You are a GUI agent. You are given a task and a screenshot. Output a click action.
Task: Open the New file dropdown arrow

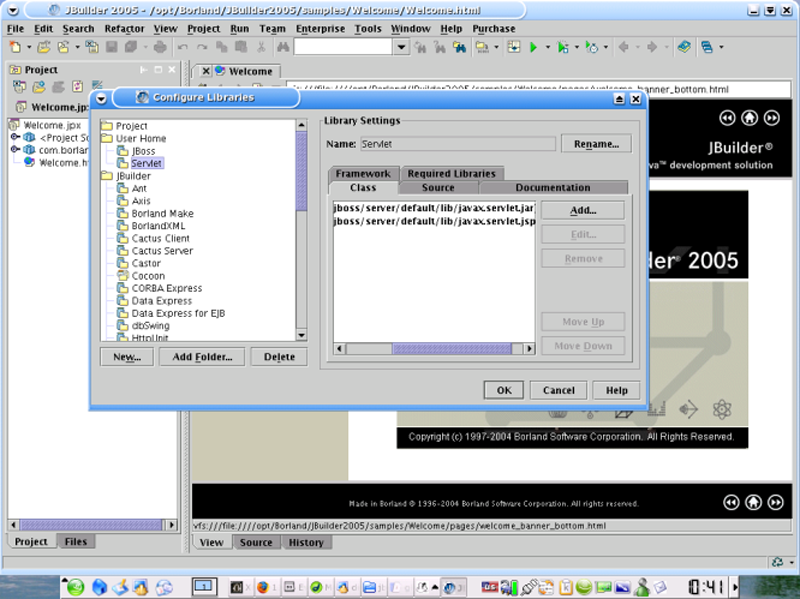pos(29,47)
